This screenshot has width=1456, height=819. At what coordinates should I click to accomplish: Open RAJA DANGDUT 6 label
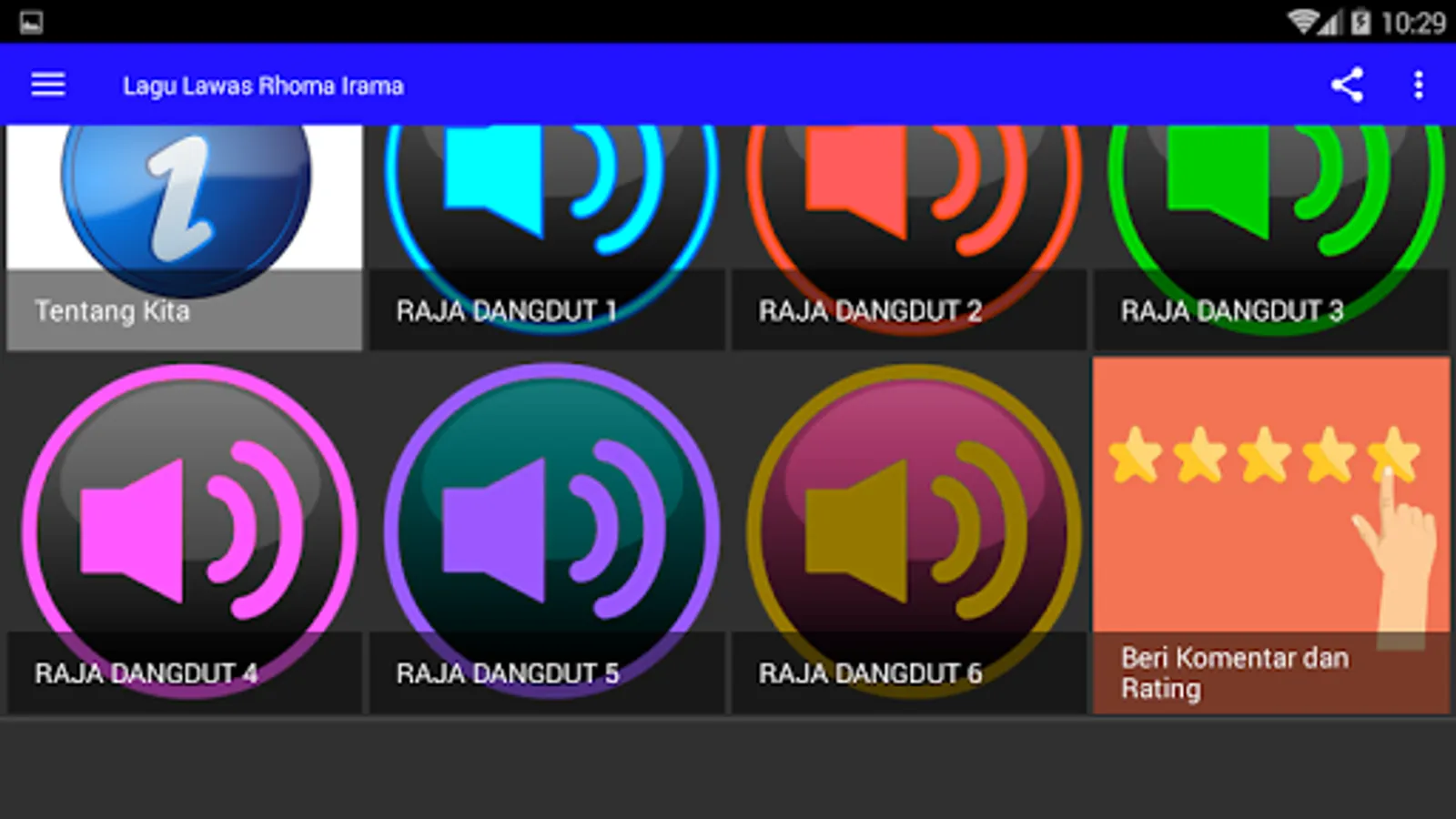pyautogui.click(x=870, y=673)
